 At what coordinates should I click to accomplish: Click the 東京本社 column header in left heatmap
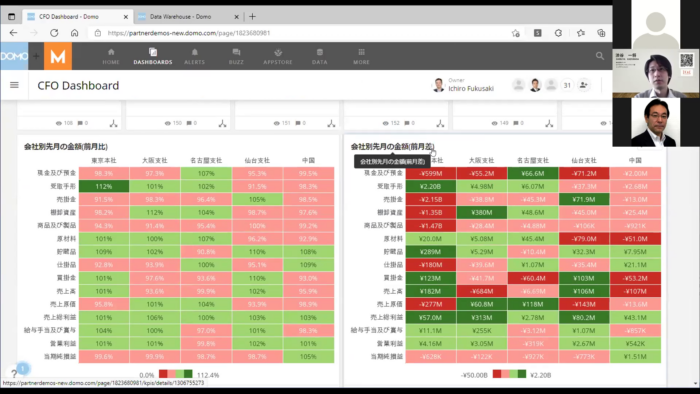[104, 160]
